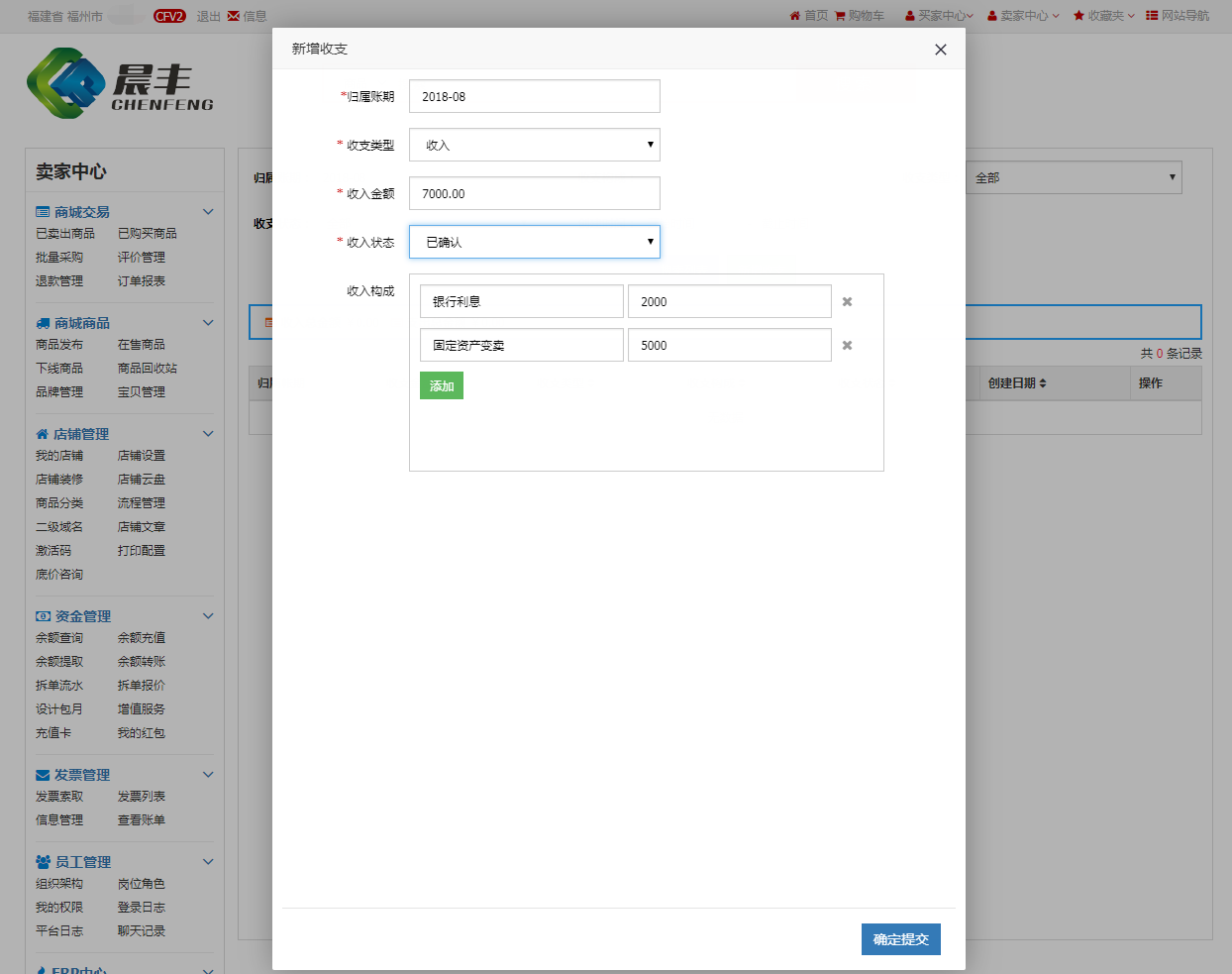Click the 首页 home icon
Image resolution: width=1232 pixels, height=974 pixels.
pyautogui.click(x=794, y=16)
